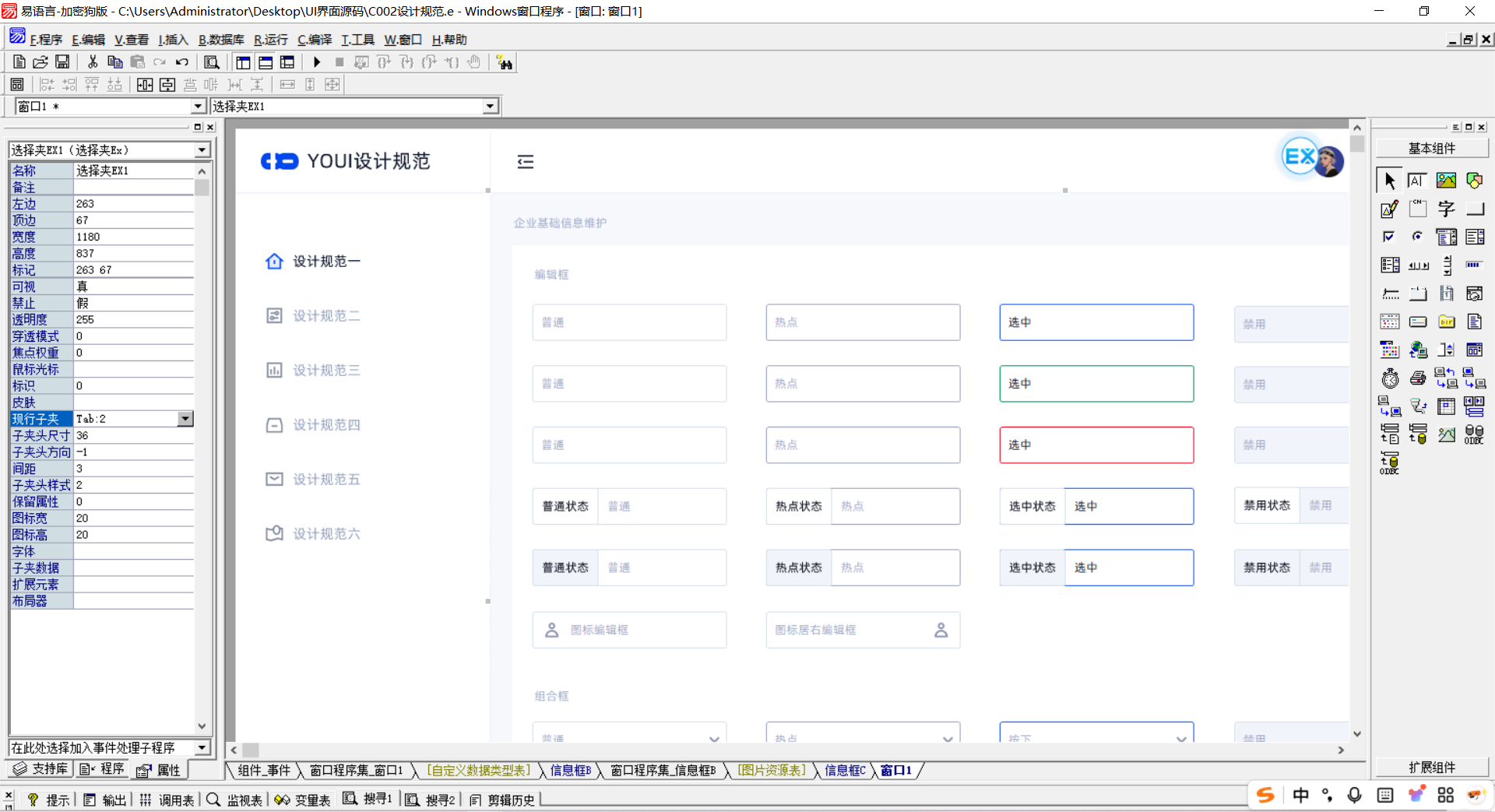Click the horizontal scrollbar thumb below designer

click(x=251, y=750)
